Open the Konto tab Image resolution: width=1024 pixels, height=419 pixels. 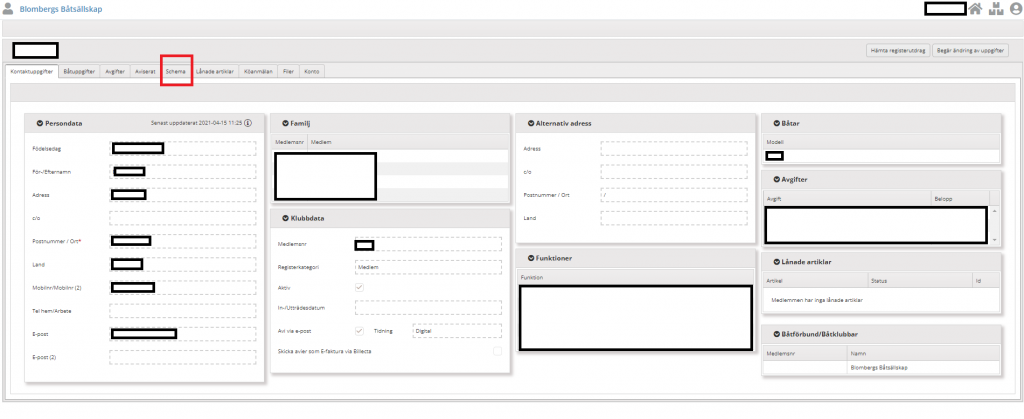coord(310,72)
